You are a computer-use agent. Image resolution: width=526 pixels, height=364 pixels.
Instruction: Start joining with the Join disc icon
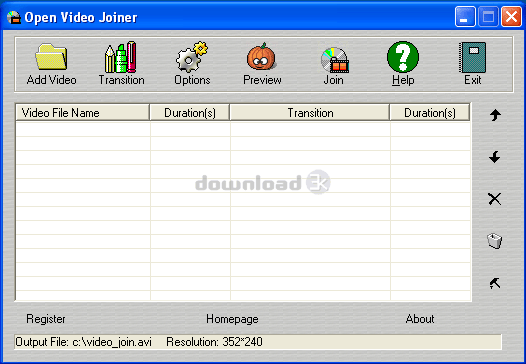pyautogui.click(x=334, y=60)
